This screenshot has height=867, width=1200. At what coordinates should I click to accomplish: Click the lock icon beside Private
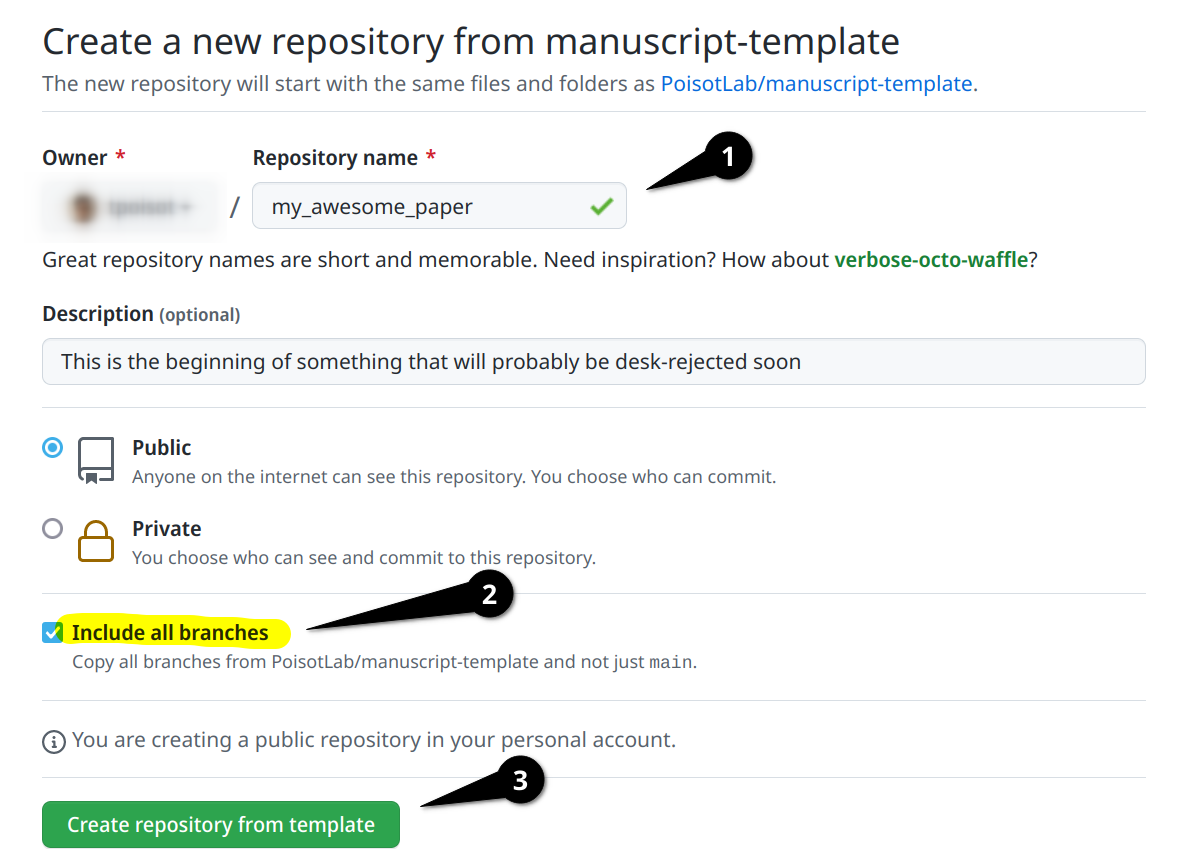pyautogui.click(x=95, y=541)
